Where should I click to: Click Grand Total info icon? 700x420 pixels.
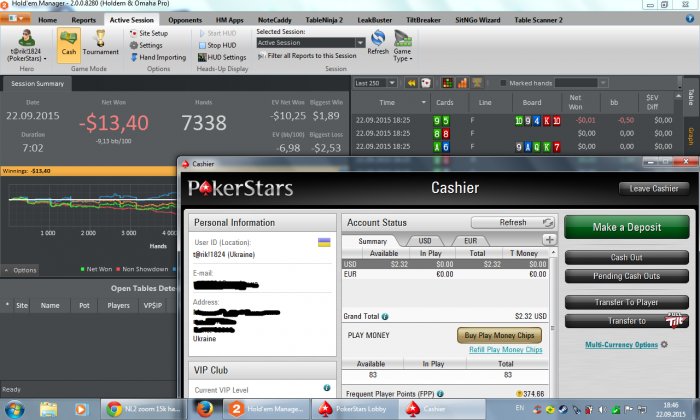tap(385, 316)
